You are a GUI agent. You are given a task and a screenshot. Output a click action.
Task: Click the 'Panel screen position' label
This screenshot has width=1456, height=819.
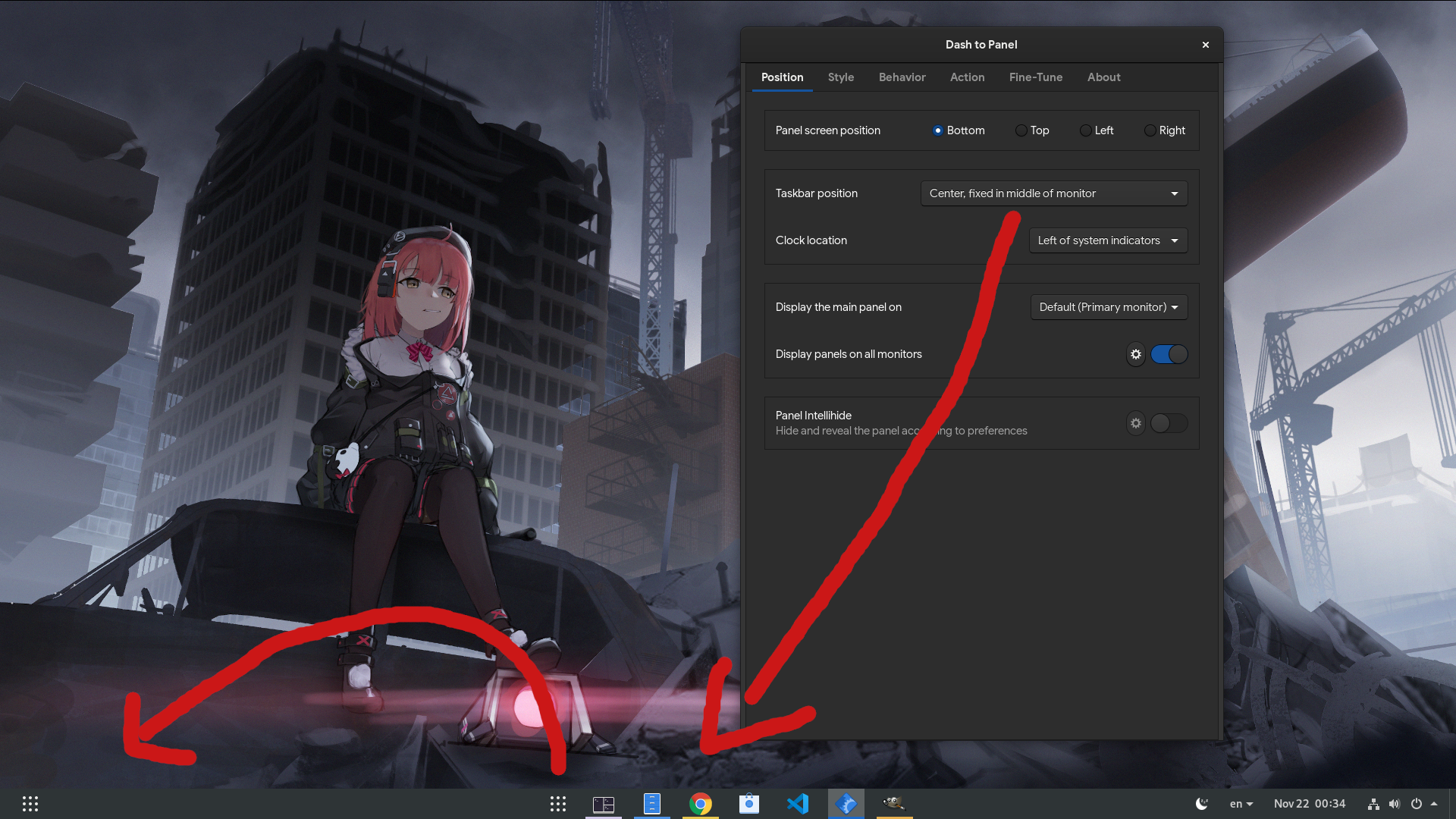(x=828, y=130)
